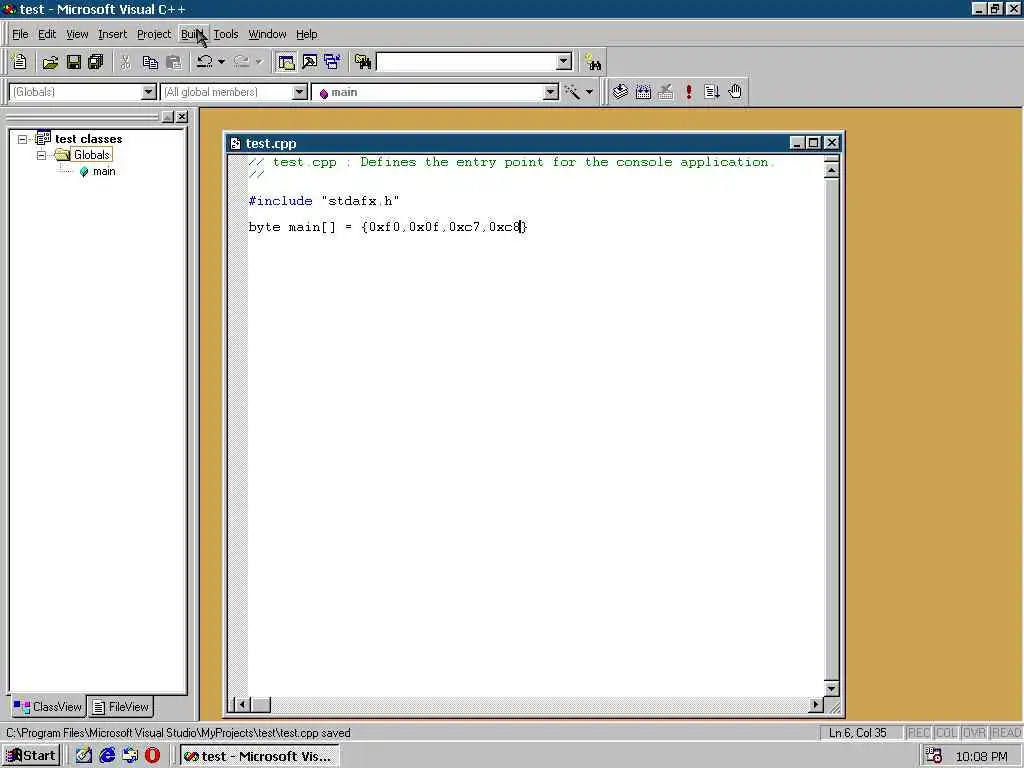
Task: Click the Save All icon
Action: [95, 62]
